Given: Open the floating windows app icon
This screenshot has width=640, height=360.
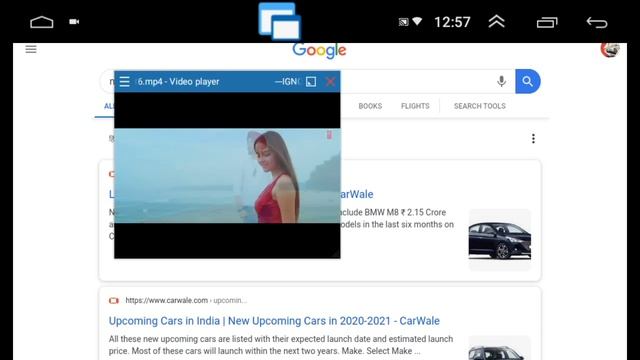Looking at the screenshot, I should click(x=280, y=21).
